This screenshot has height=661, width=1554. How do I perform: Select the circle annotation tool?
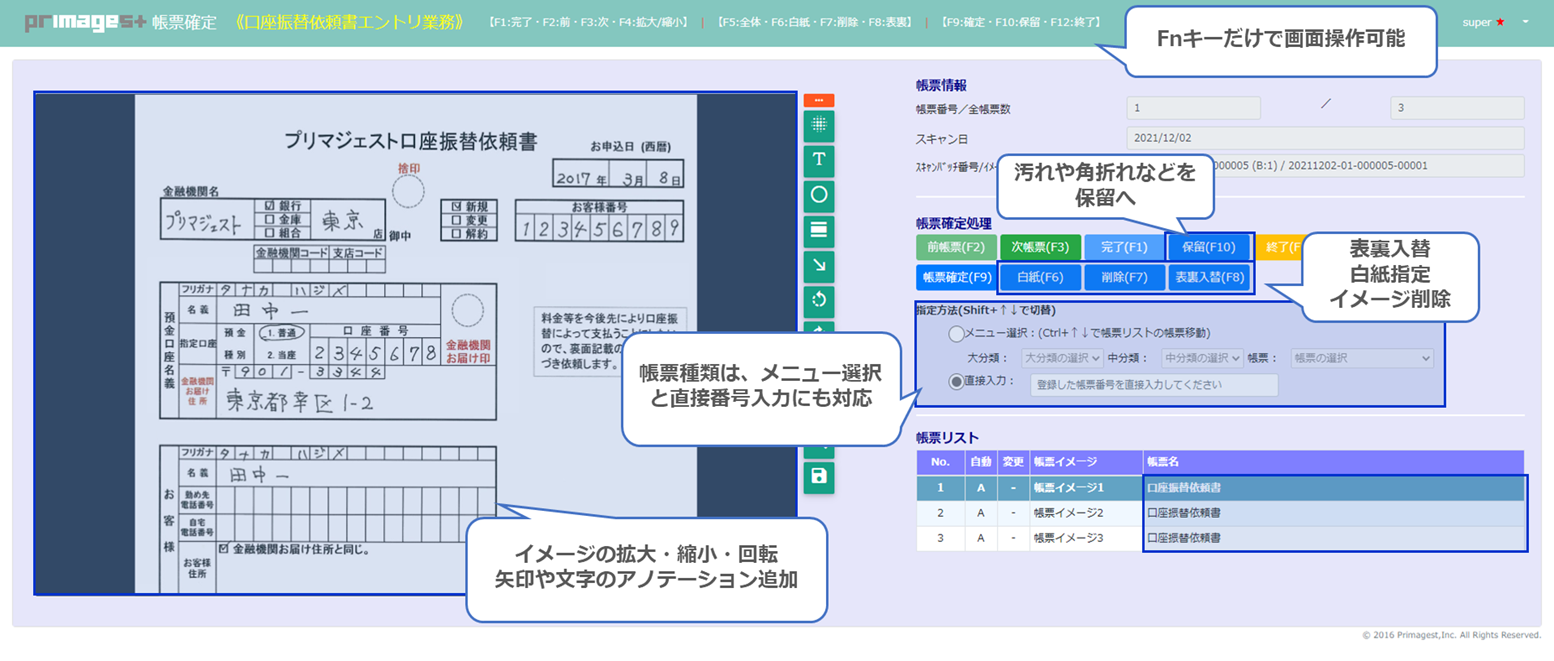819,194
